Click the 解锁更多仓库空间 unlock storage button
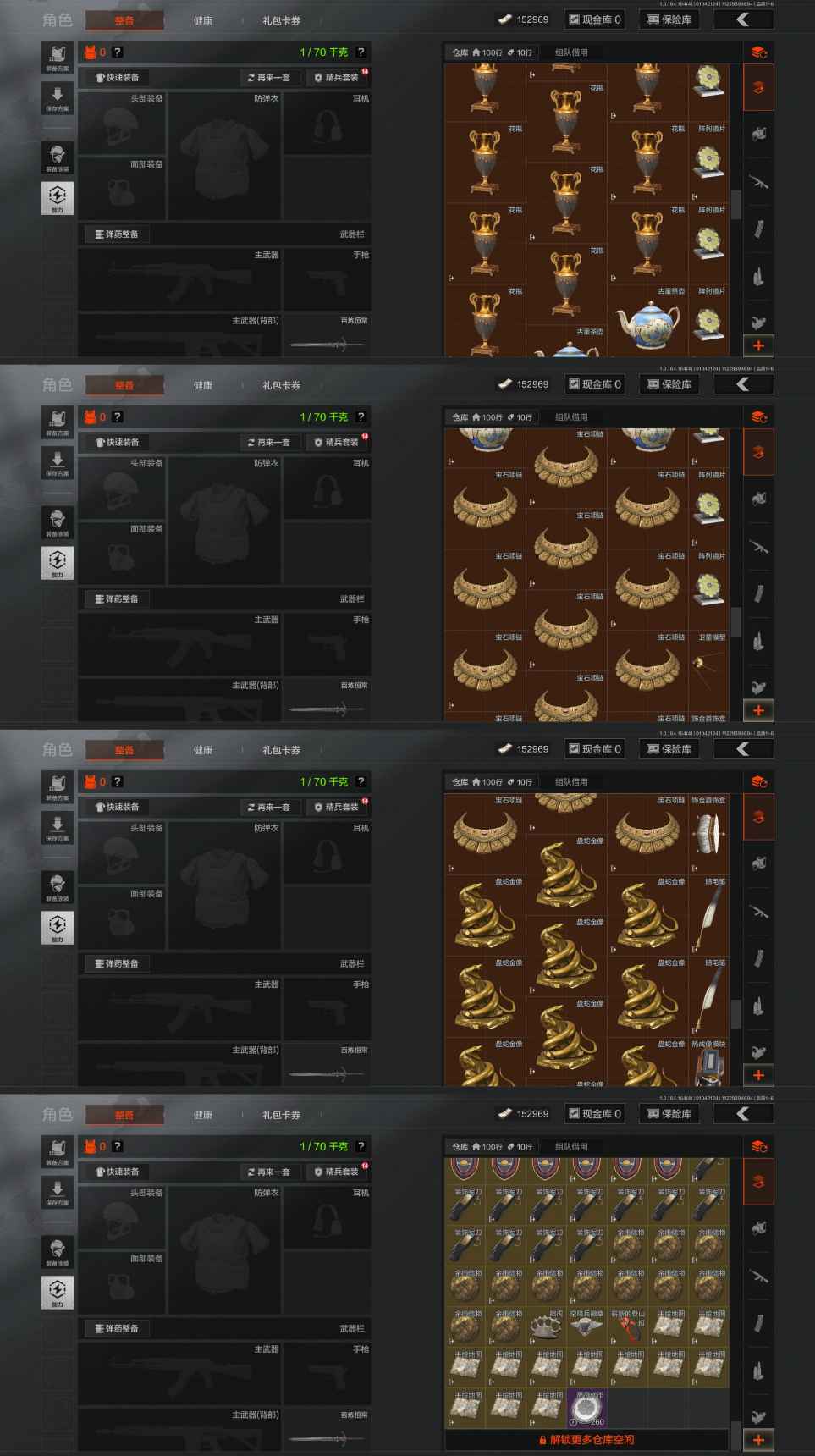The height and width of the screenshot is (1456, 815). [x=586, y=1440]
